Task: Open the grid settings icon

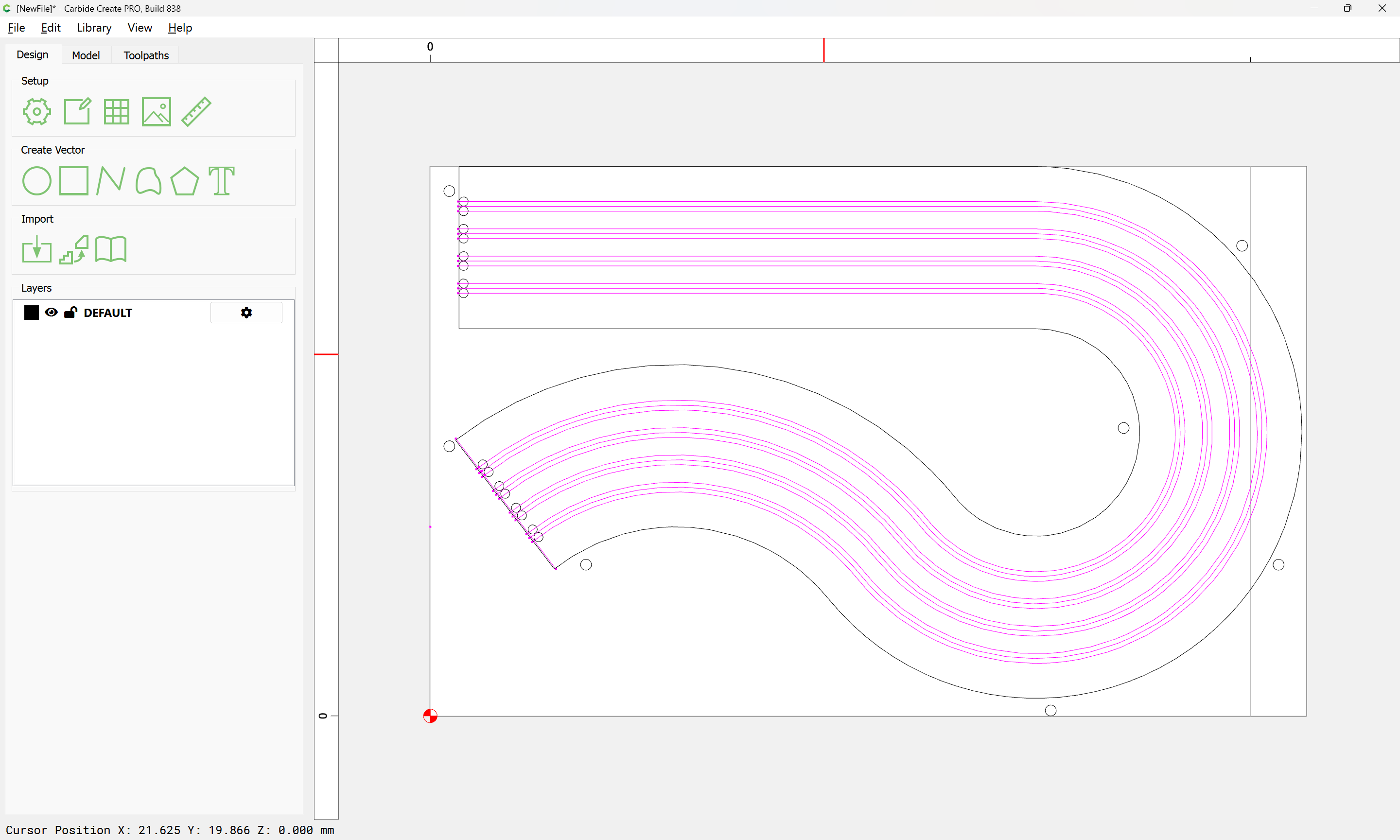Action: click(x=117, y=111)
